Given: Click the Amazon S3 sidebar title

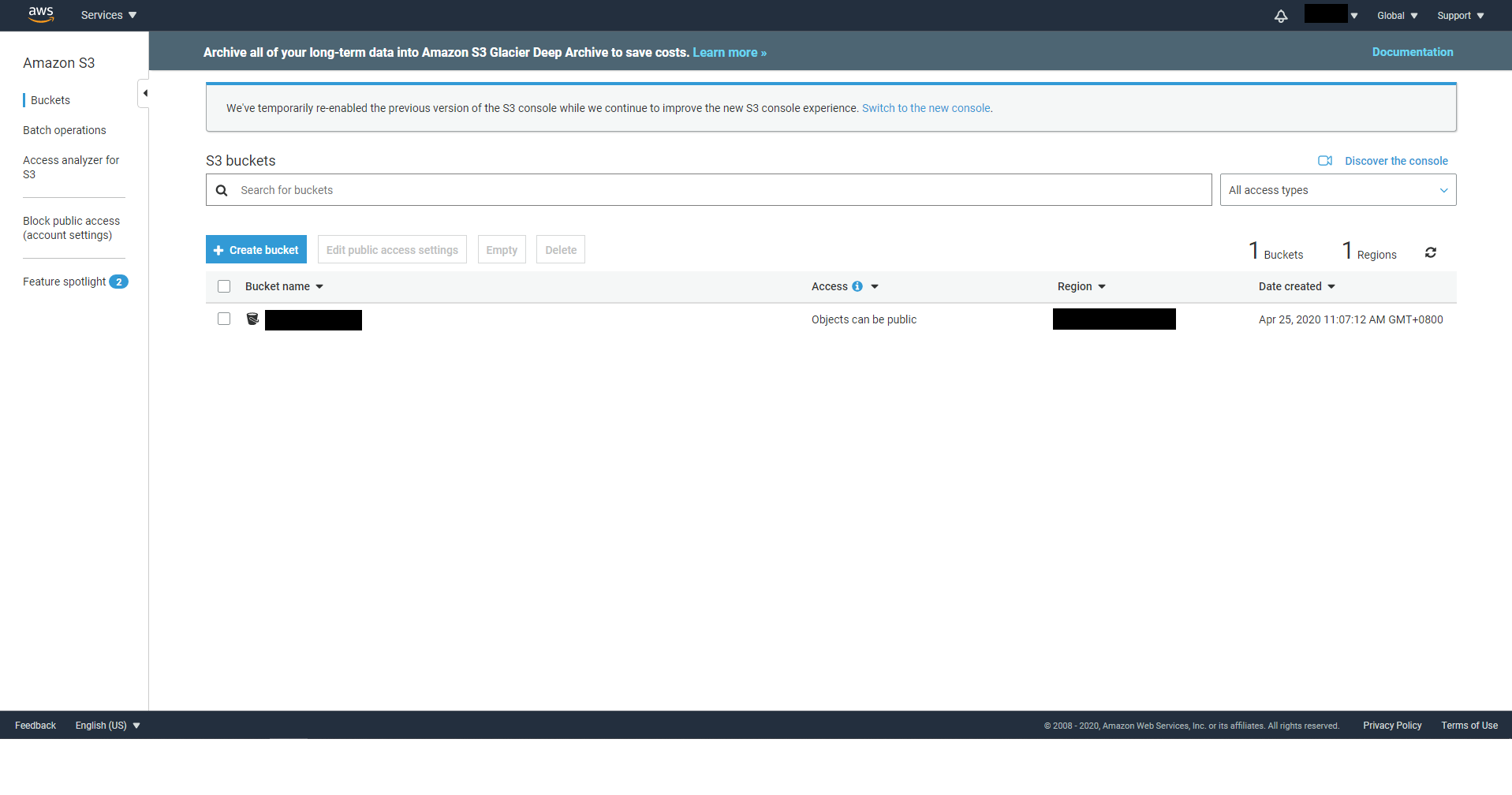Looking at the screenshot, I should (58, 63).
